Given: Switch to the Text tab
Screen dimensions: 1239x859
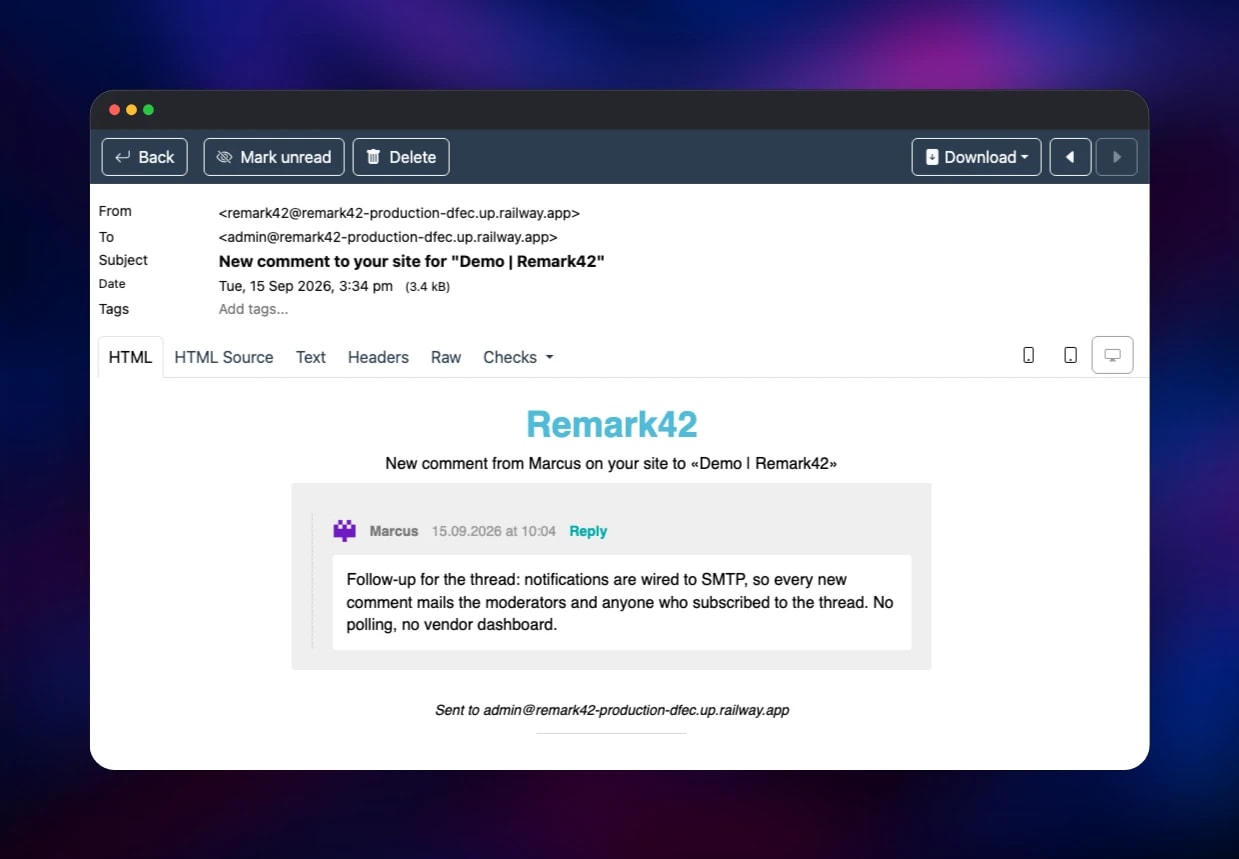Looking at the screenshot, I should click(311, 357).
